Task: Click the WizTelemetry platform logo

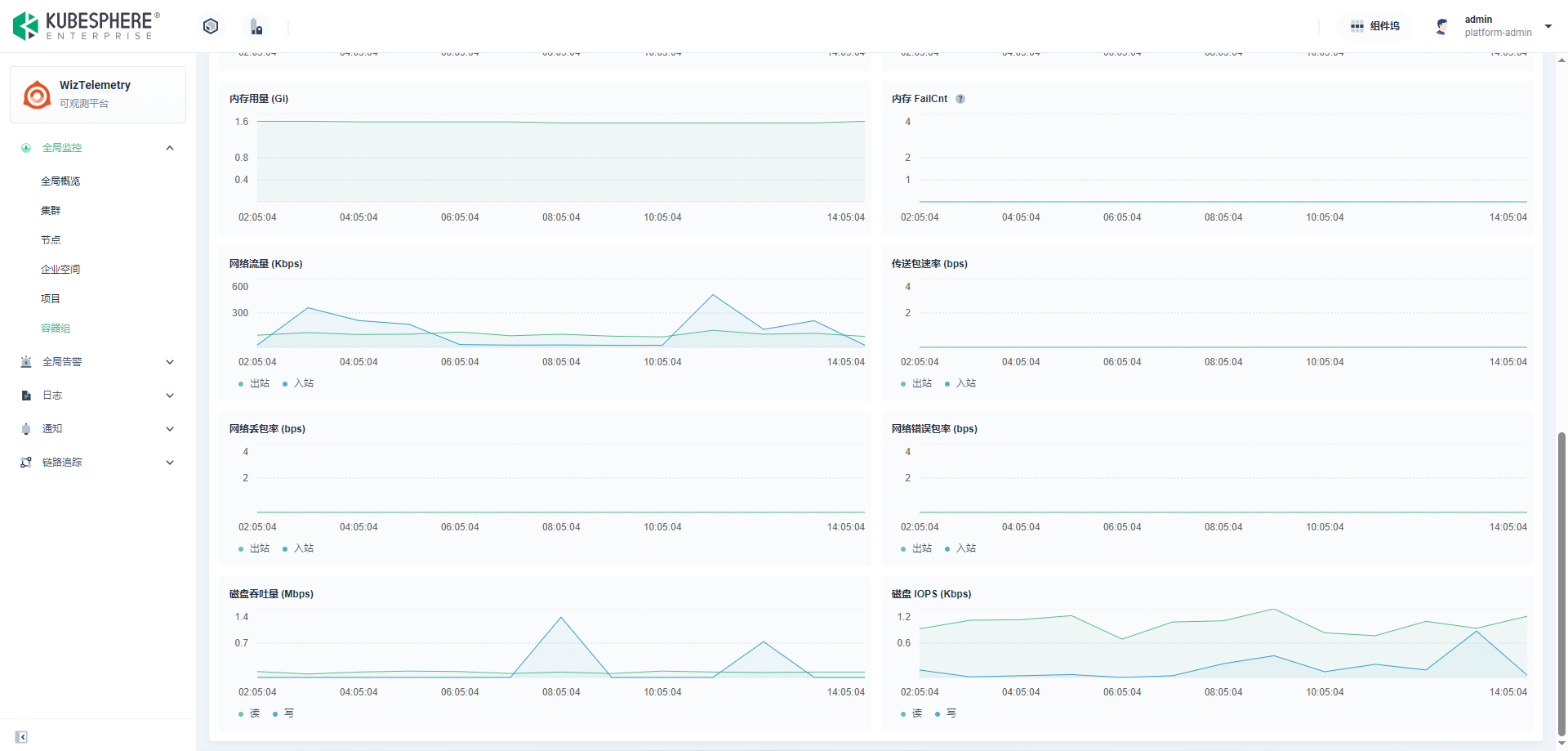Action: (37, 95)
